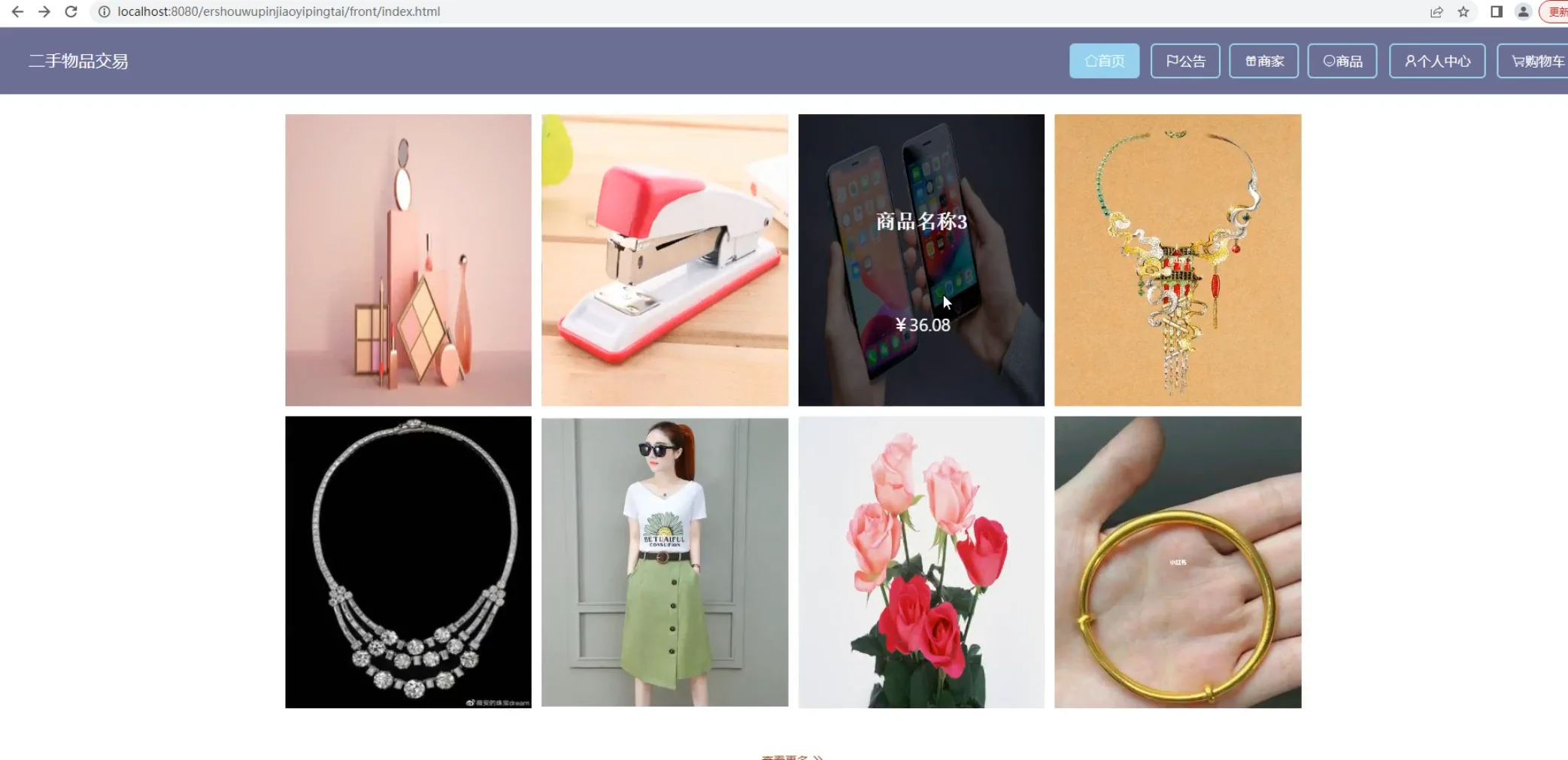Open the gold bangle product image

(x=1178, y=562)
